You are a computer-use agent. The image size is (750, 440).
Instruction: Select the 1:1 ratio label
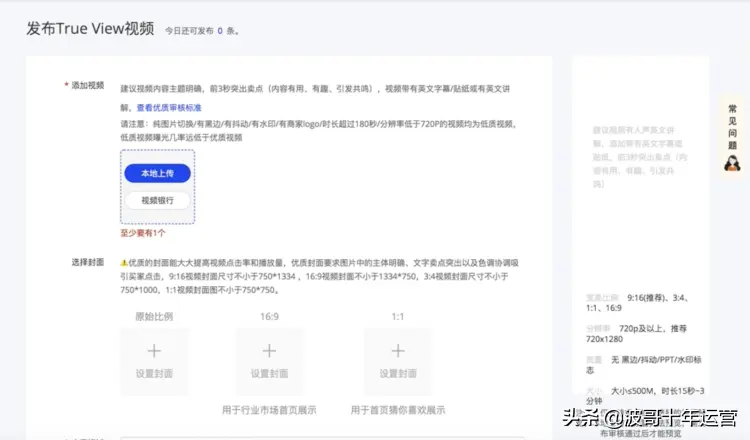[397, 316]
